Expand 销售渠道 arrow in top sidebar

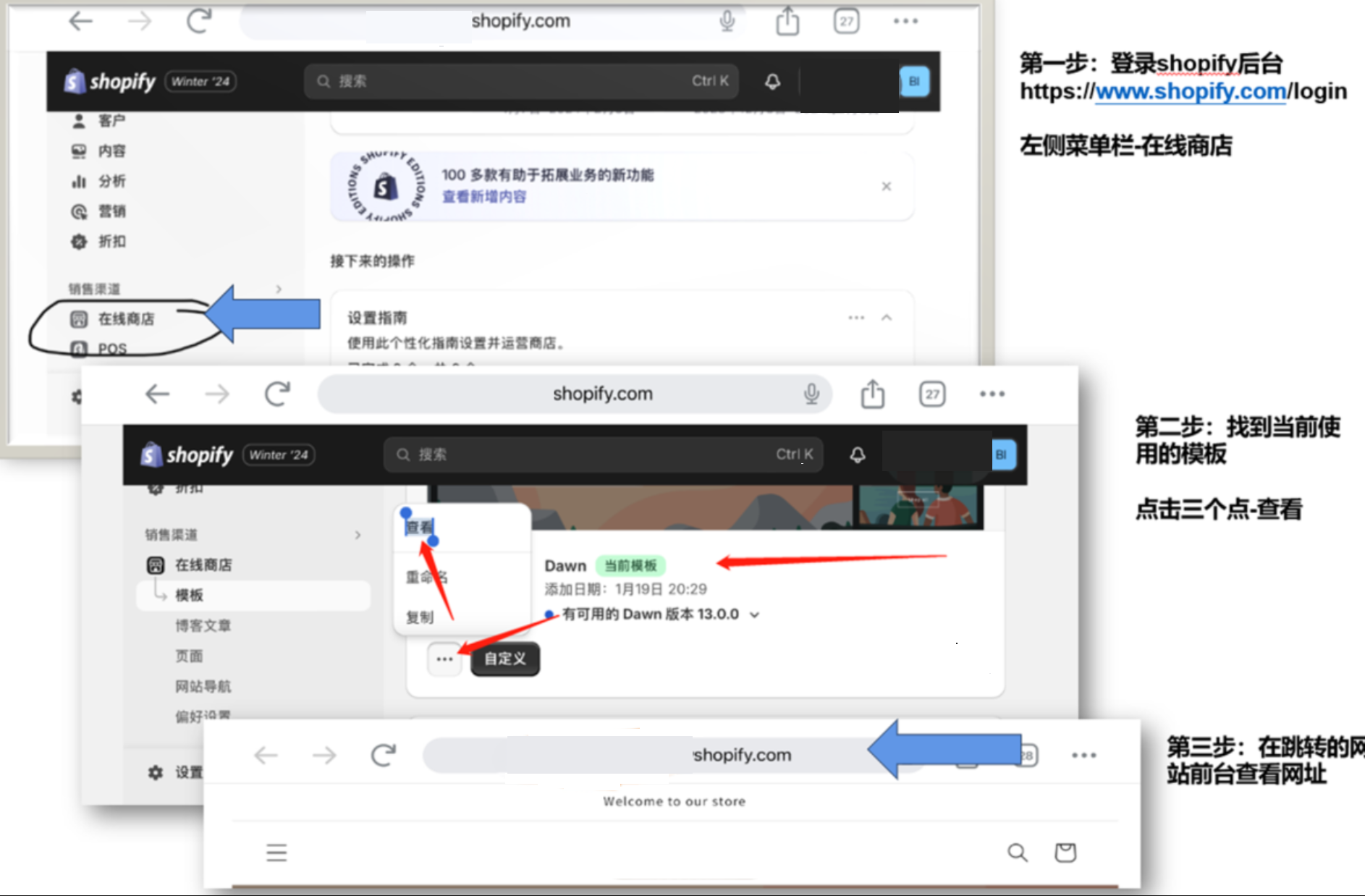pyautogui.click(x=279, y=289)
